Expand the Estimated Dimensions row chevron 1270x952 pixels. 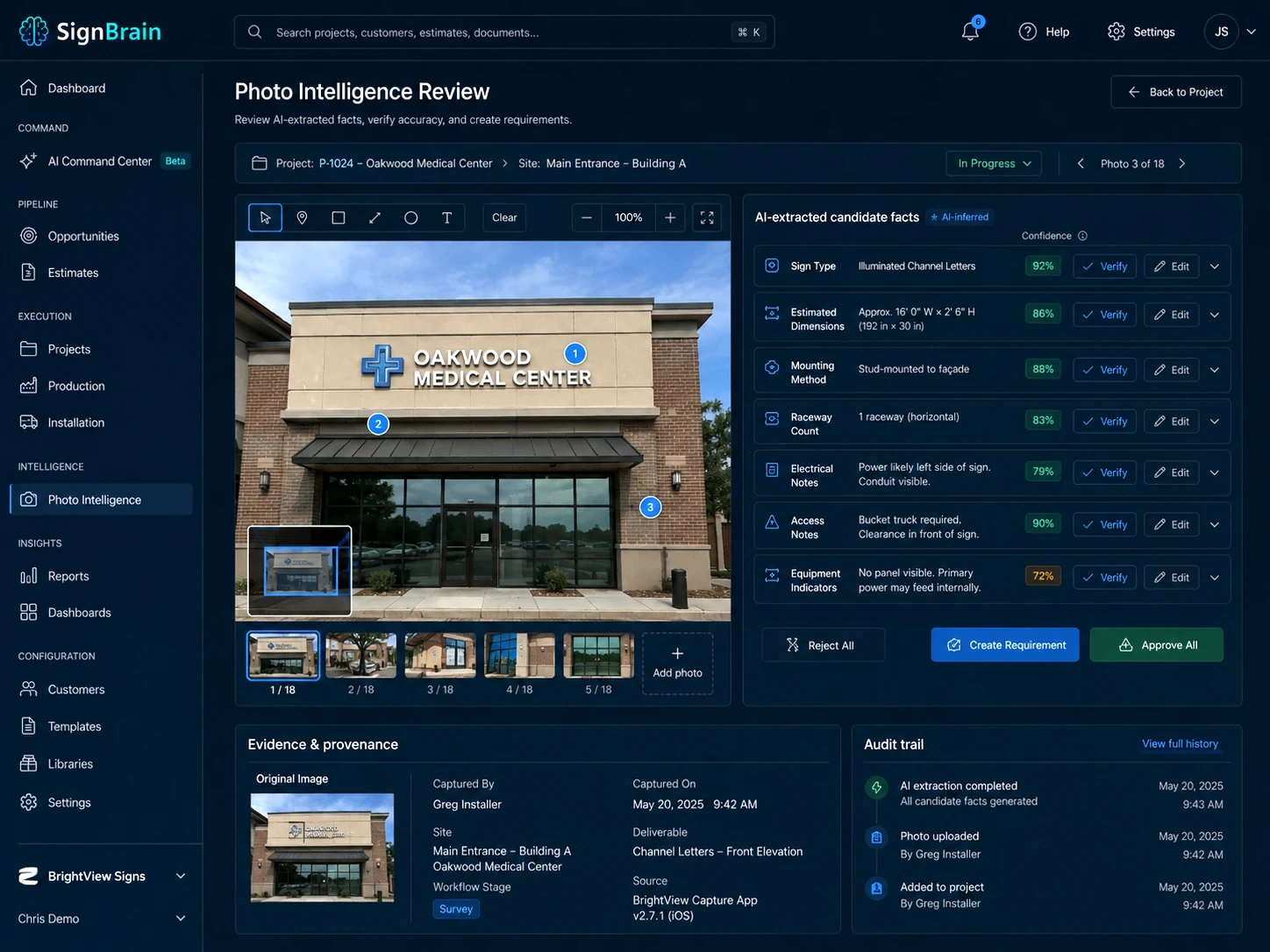(1215, 315)
